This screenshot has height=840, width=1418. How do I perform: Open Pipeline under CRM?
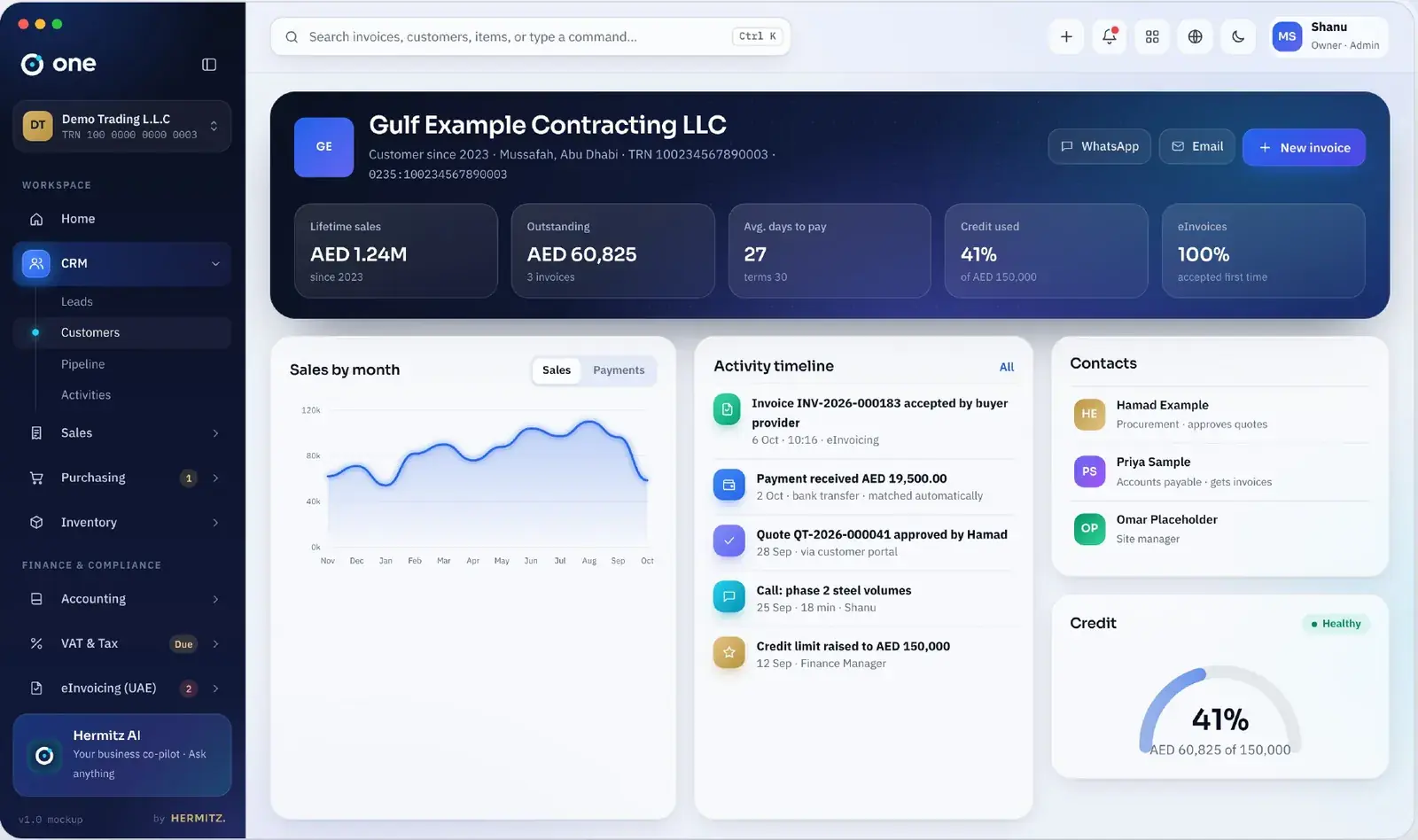tap(83, 364)
